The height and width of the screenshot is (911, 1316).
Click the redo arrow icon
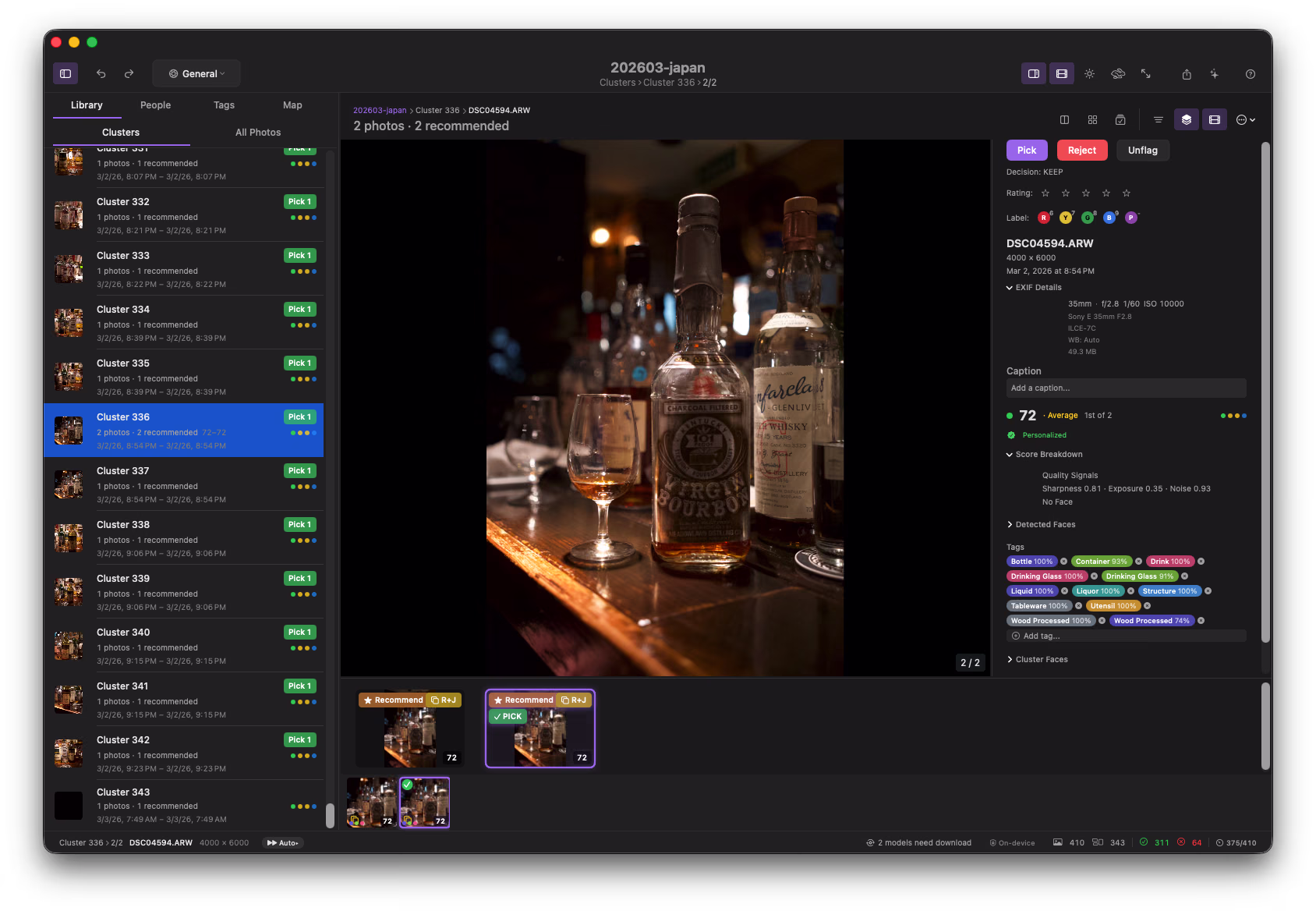tap(129, 74)
